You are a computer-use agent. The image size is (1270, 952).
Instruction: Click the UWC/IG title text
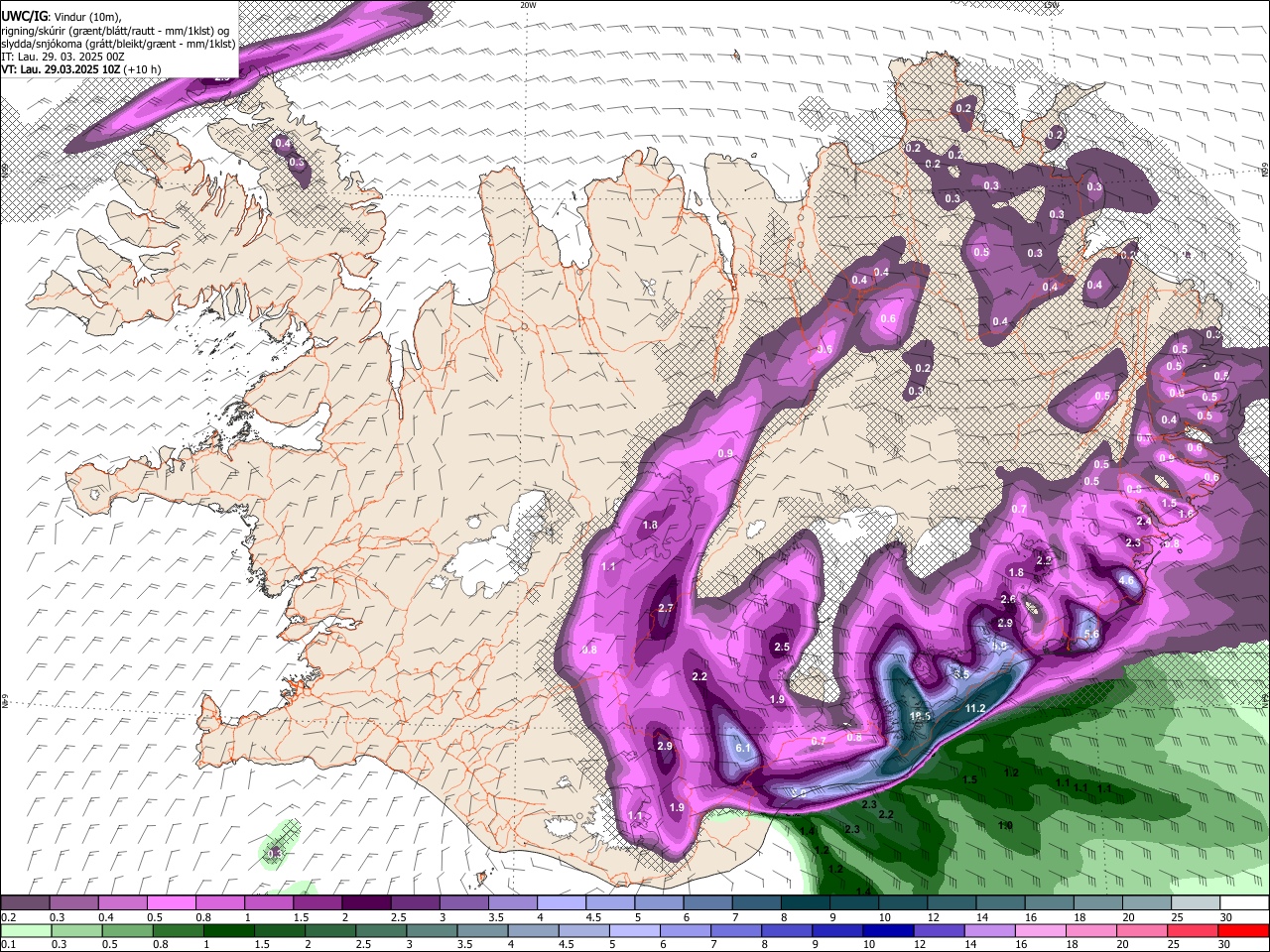(x=24, y=17)
